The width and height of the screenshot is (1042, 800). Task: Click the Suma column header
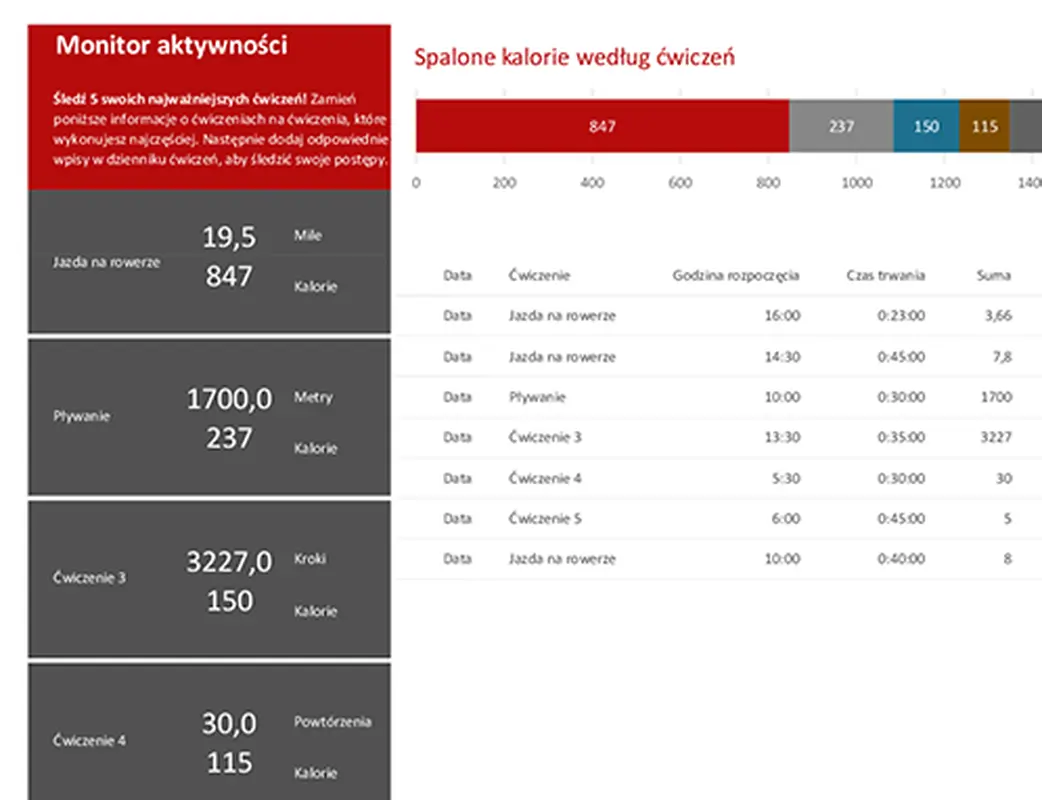point(993,275)
